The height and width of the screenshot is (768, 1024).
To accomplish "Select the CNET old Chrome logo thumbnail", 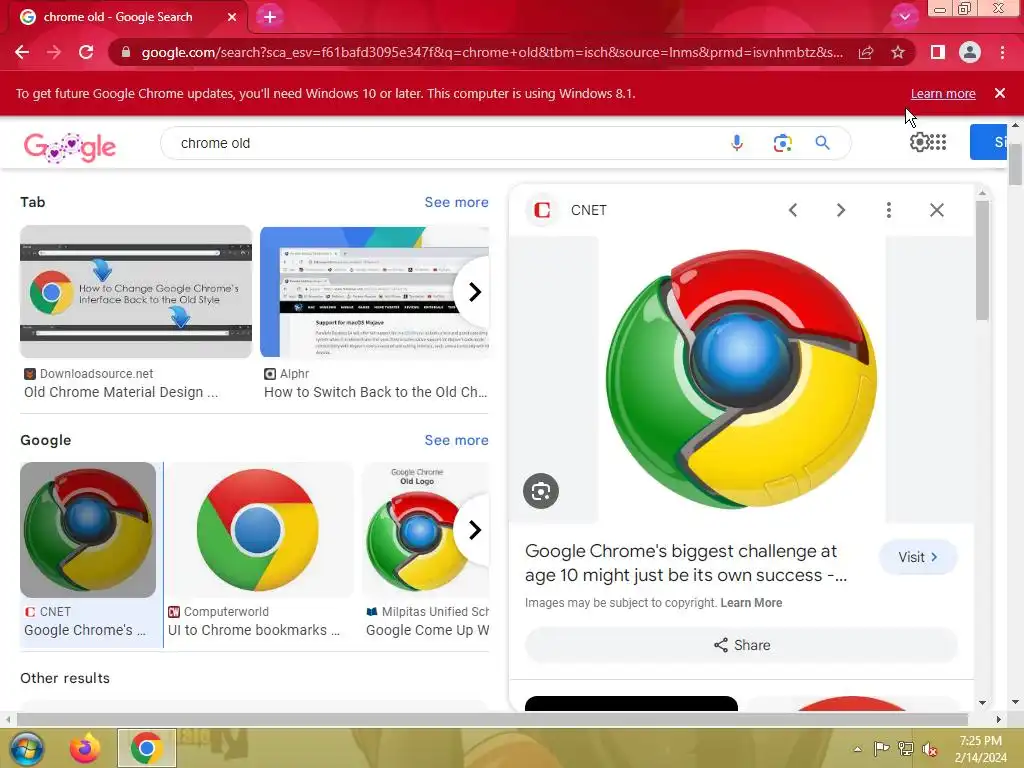I will (88, 530).
